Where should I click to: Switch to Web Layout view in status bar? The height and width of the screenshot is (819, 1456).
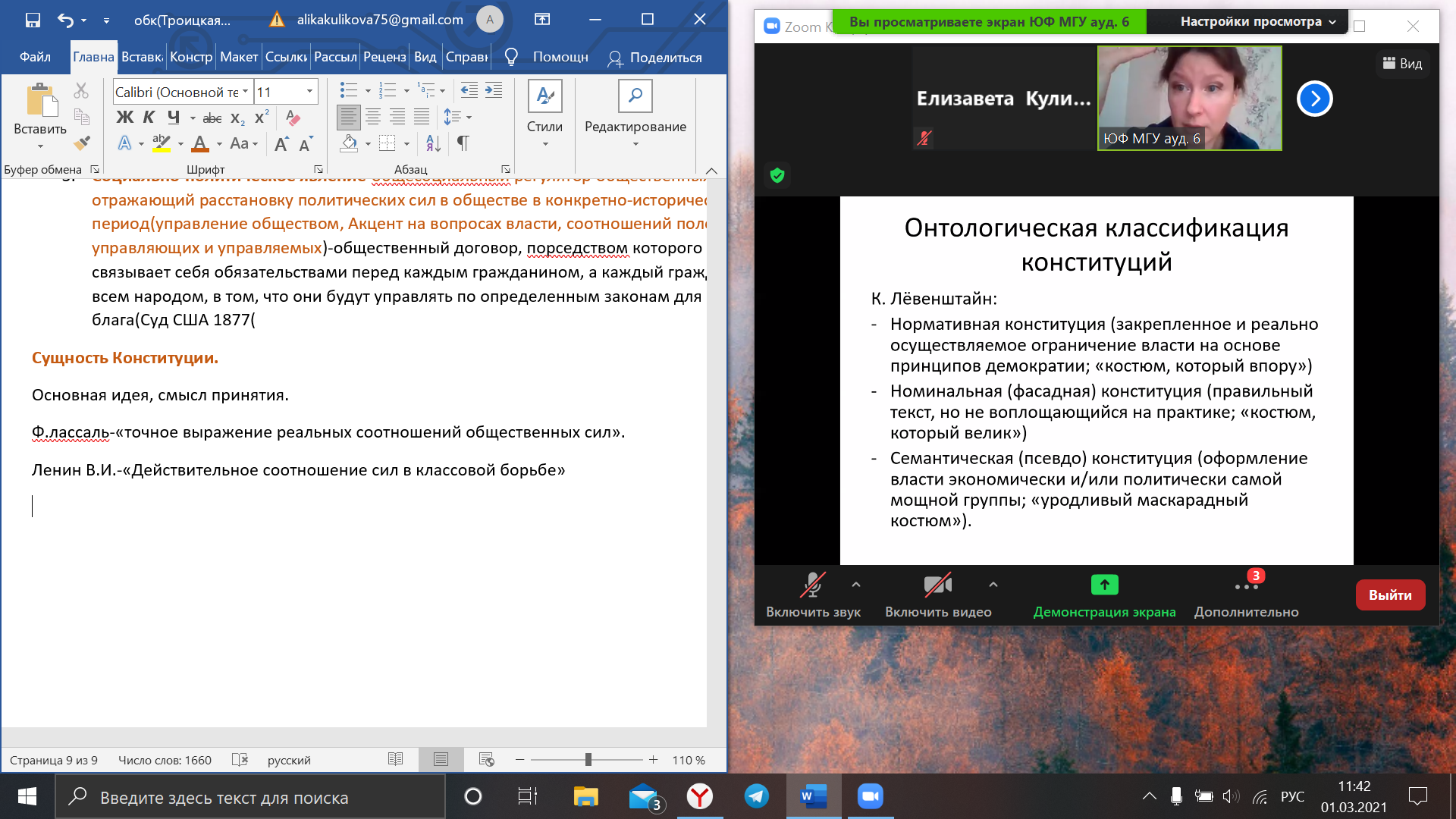(x=487, y=759)
